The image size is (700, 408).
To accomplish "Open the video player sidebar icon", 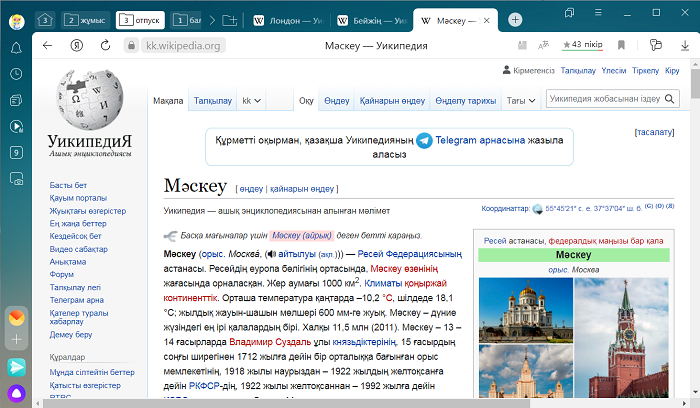I will tap(16, 126).
